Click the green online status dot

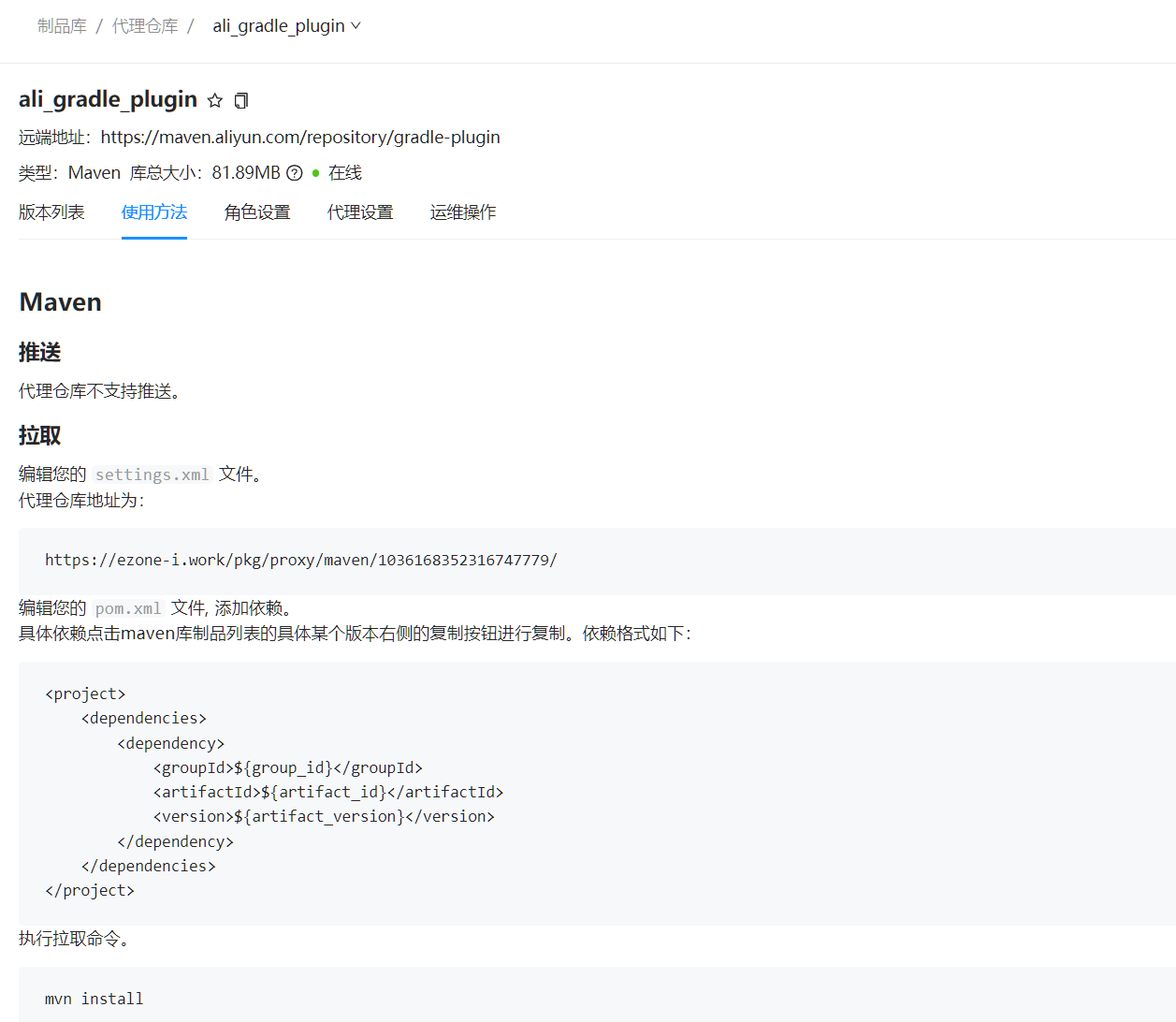pos(316,173)
